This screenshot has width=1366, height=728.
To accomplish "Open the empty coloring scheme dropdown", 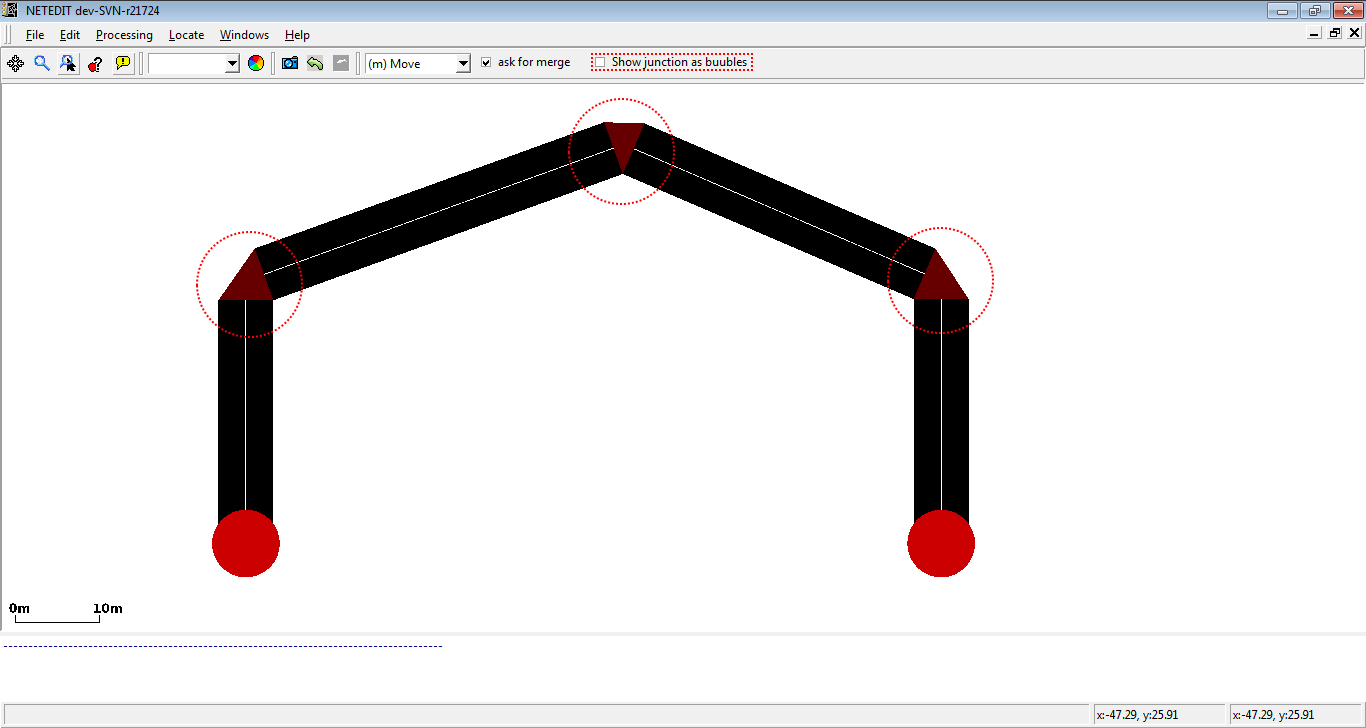I will (232, 64).
